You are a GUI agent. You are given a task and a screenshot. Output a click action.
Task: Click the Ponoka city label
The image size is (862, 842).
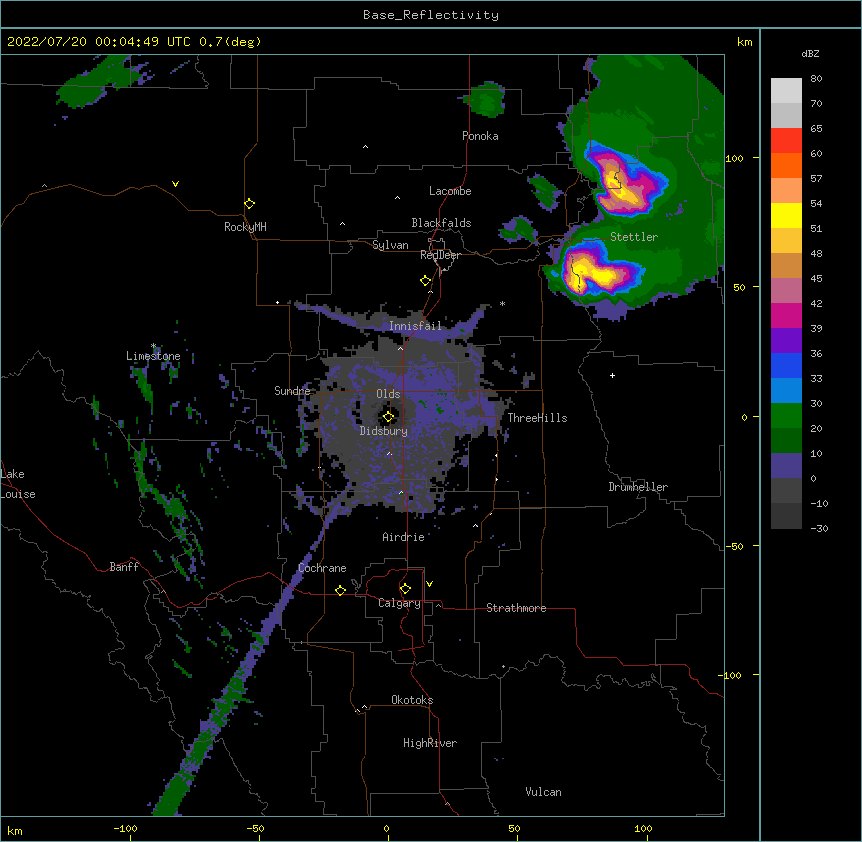point(480,136)
